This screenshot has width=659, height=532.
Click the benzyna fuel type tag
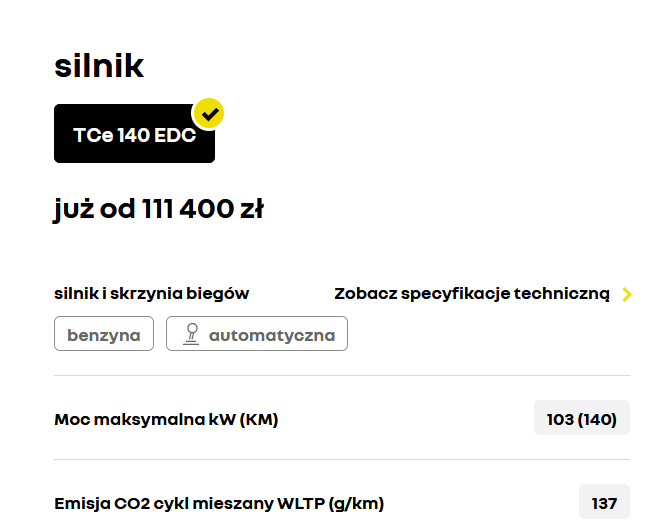tap(104, 335)
